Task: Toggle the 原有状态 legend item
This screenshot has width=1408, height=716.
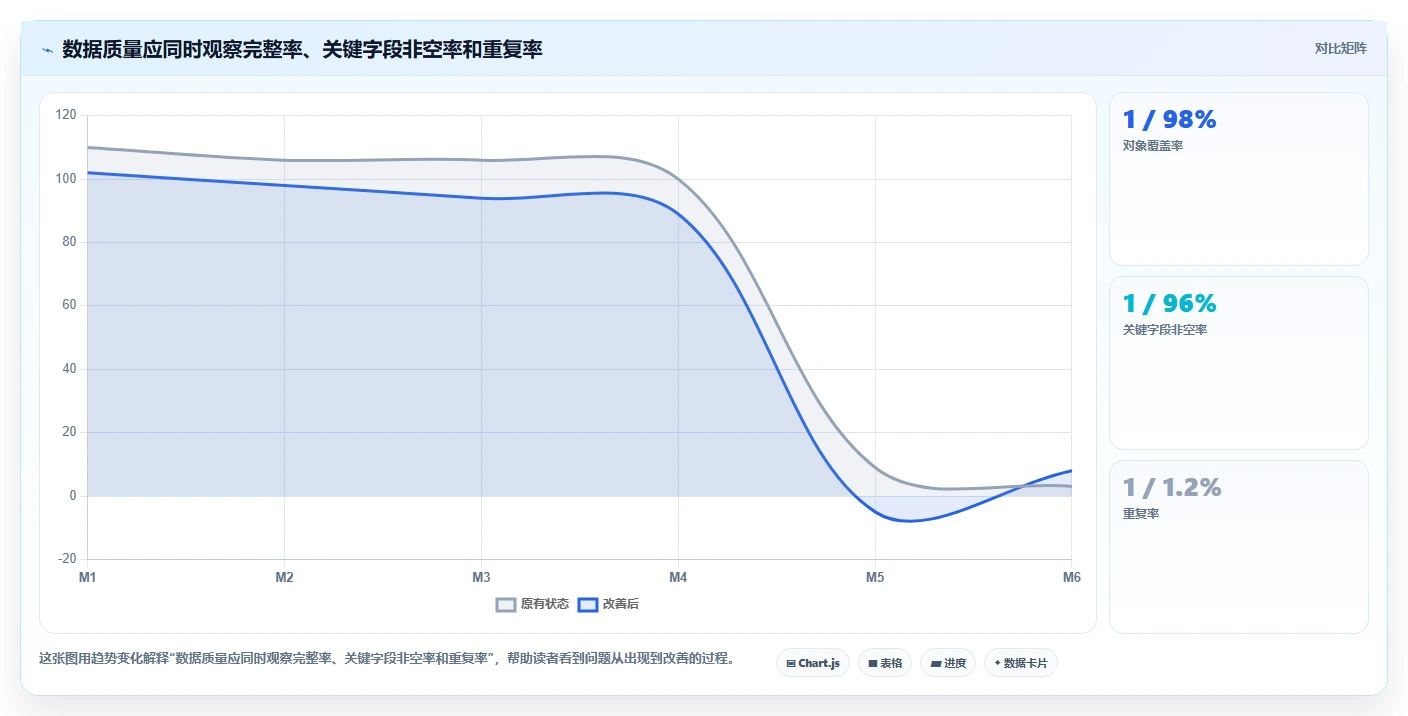Action: [x=533, y=604]
